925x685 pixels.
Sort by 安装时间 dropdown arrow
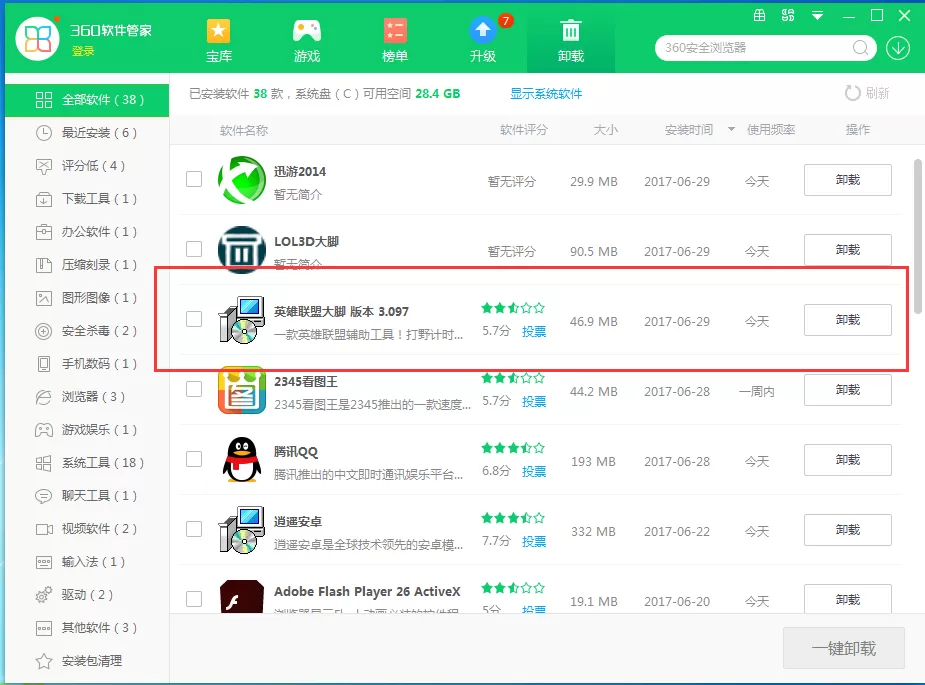pos(732,129)
